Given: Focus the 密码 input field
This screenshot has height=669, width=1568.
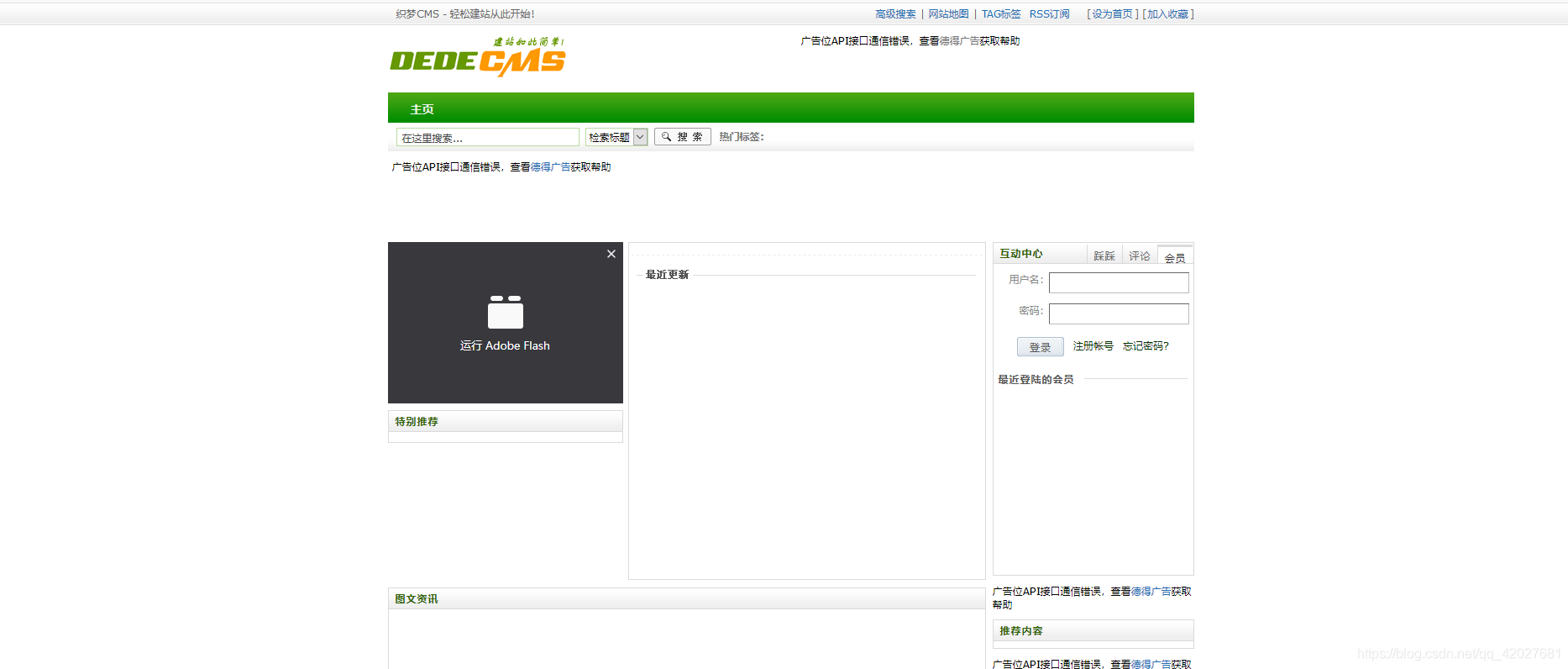Looking at the screenshot, I should pyautogui.click(x=1119, y=313).
